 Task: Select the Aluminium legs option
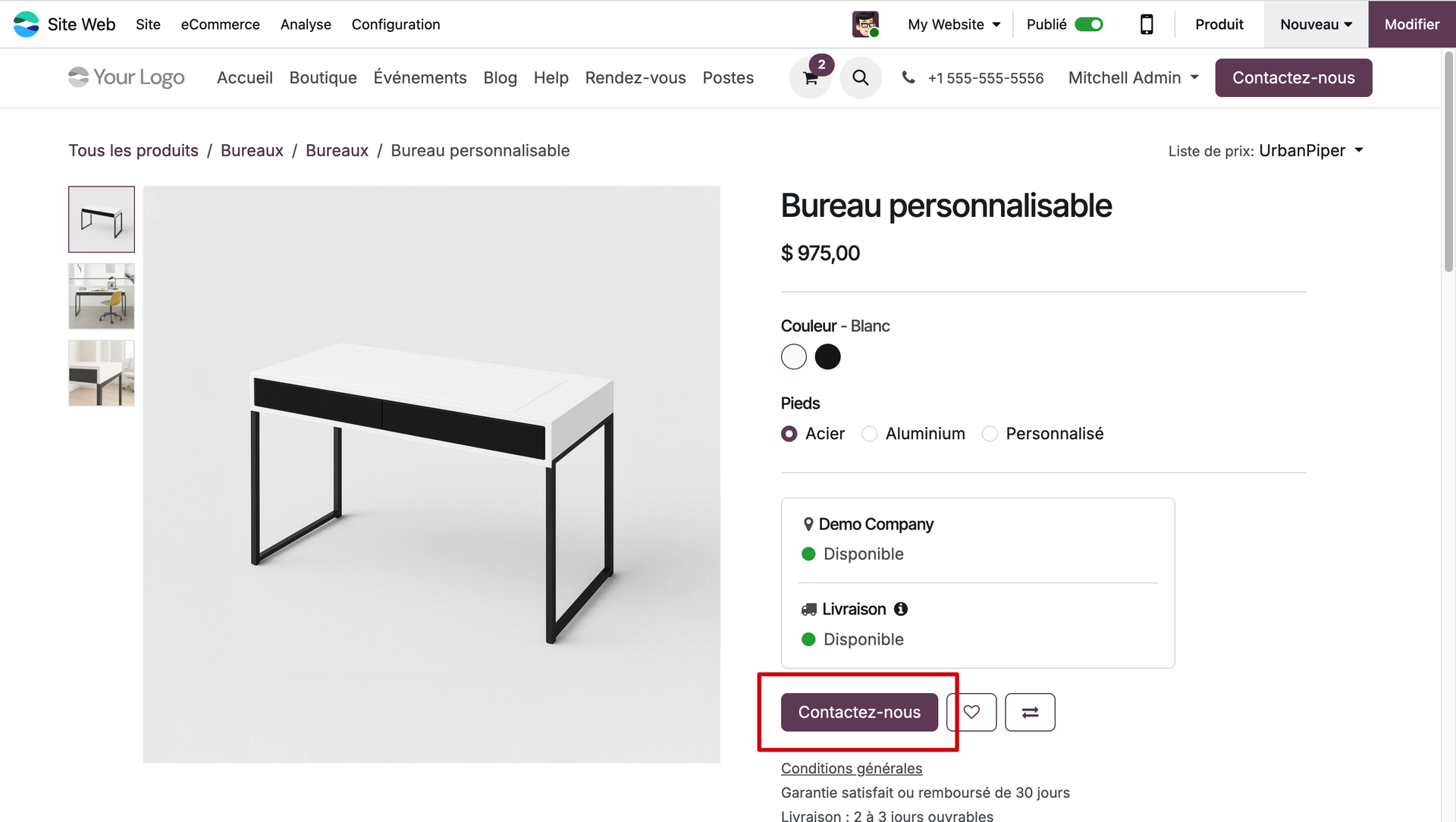(870, 434)
